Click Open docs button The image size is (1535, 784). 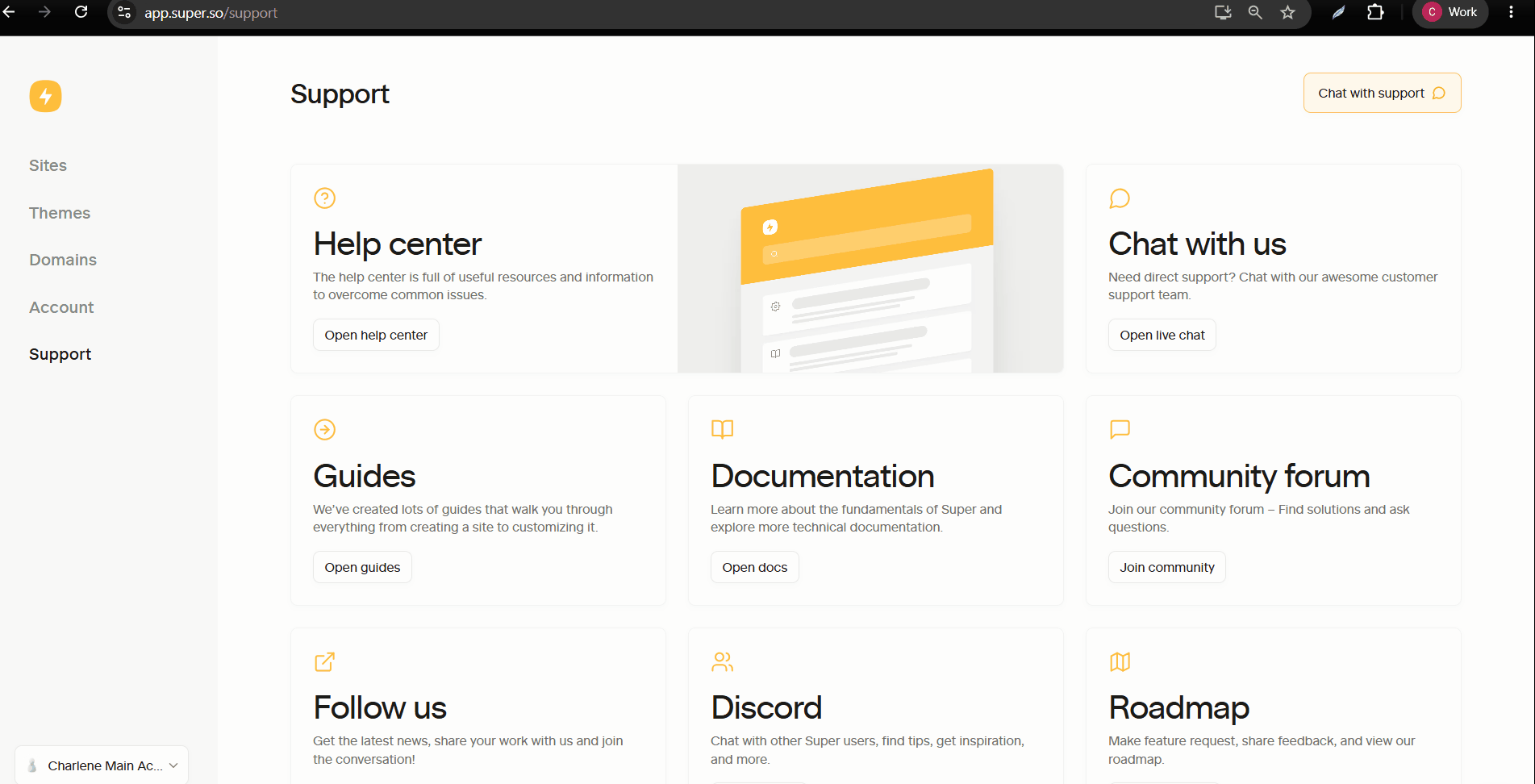[x=754, y=567]
